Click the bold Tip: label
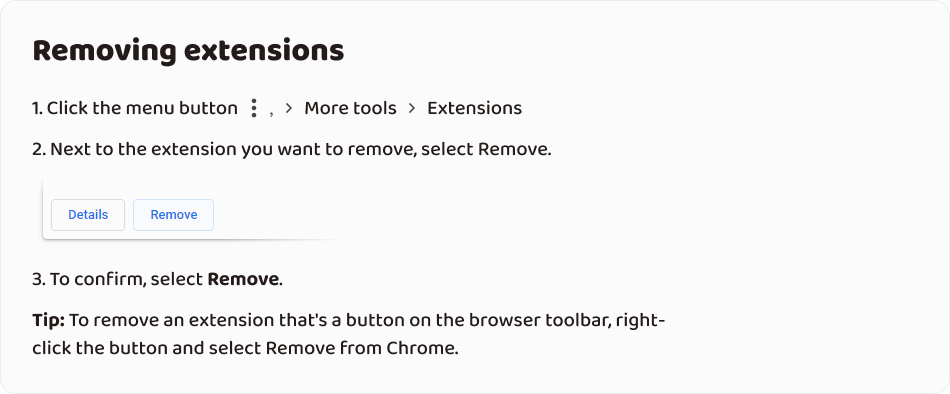950x394 pixels. click(x=48, y=320)
